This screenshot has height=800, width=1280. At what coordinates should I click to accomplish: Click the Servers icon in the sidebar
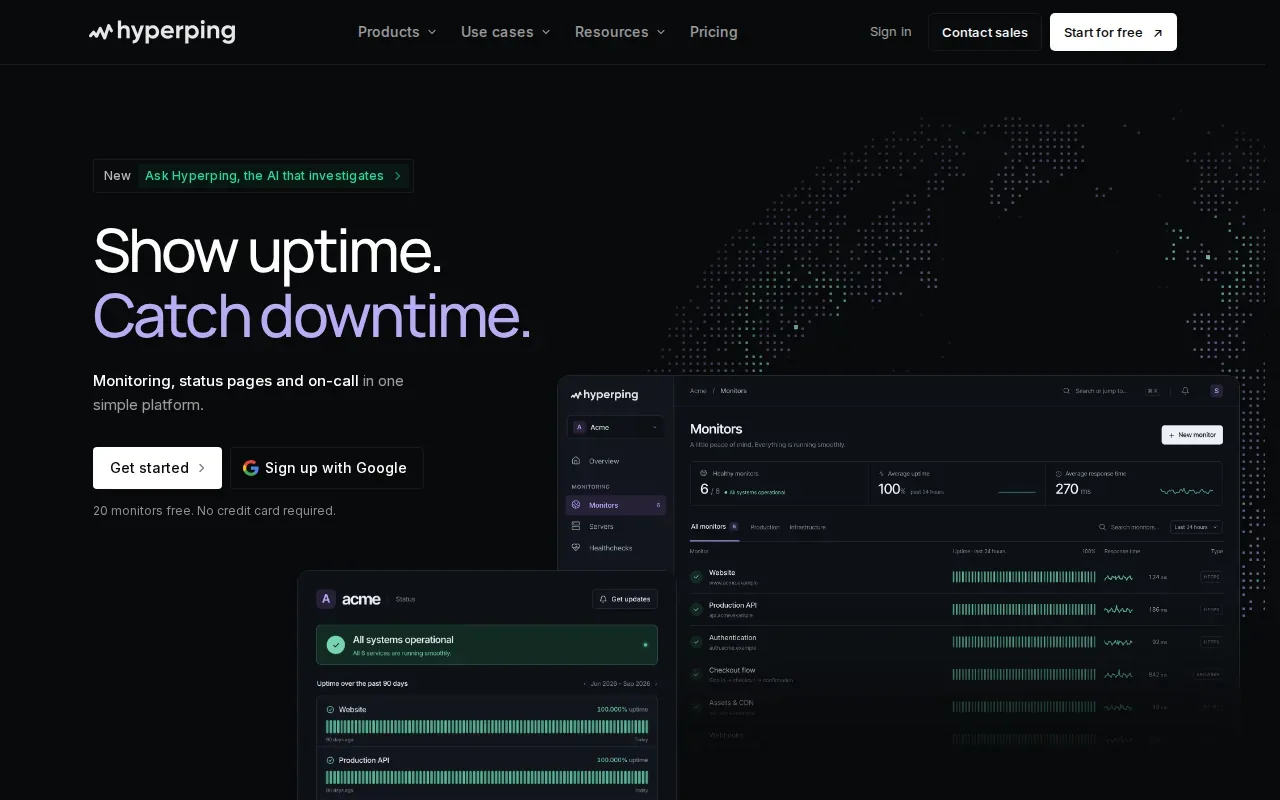point(576,526)
